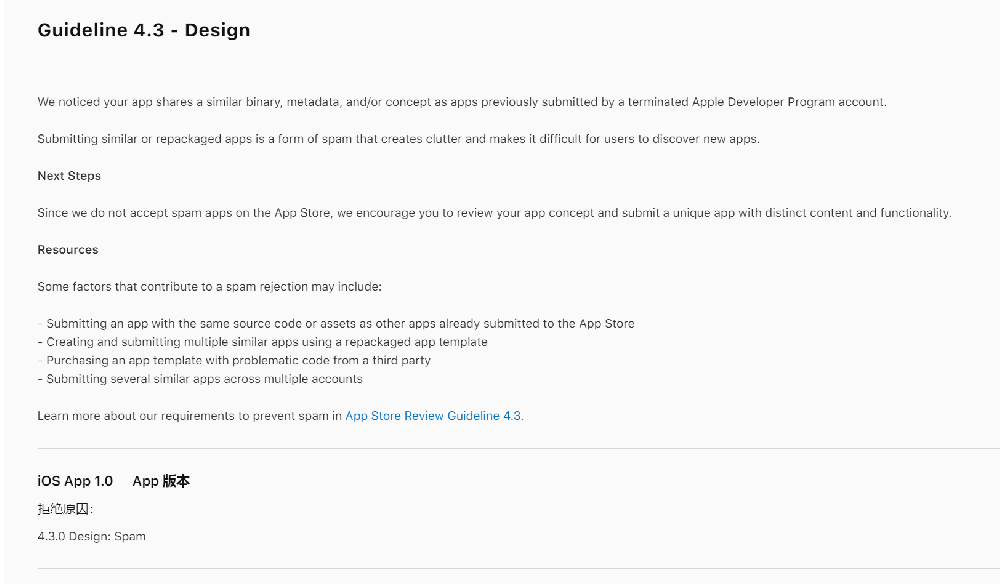The width and height of the screenshot is (1000, 584).
Task: Click the paragraph starting "Since we do not accept"
Action: click(494, 213)
